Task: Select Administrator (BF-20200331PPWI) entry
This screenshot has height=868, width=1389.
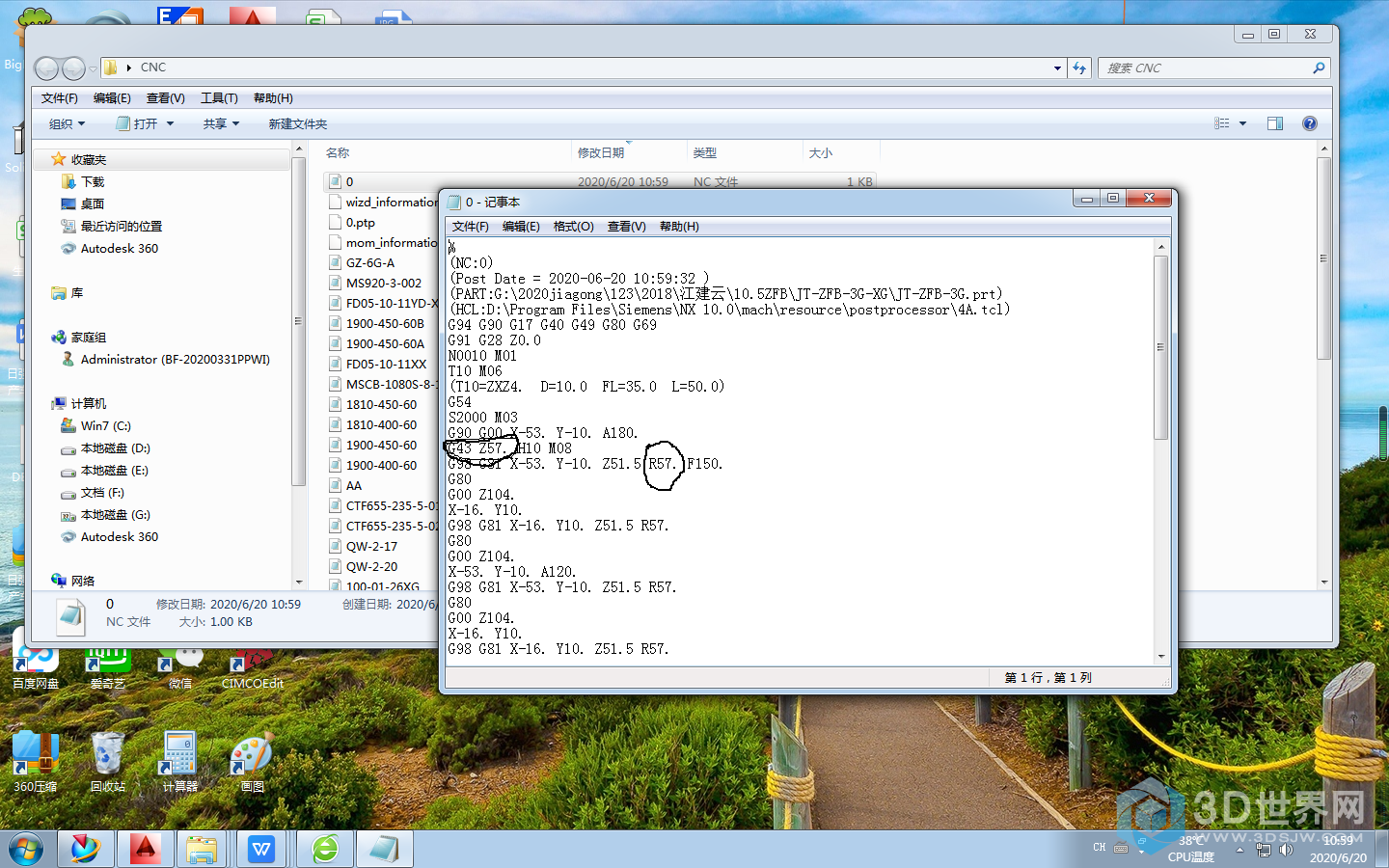Action: click(x=175, y=359)
